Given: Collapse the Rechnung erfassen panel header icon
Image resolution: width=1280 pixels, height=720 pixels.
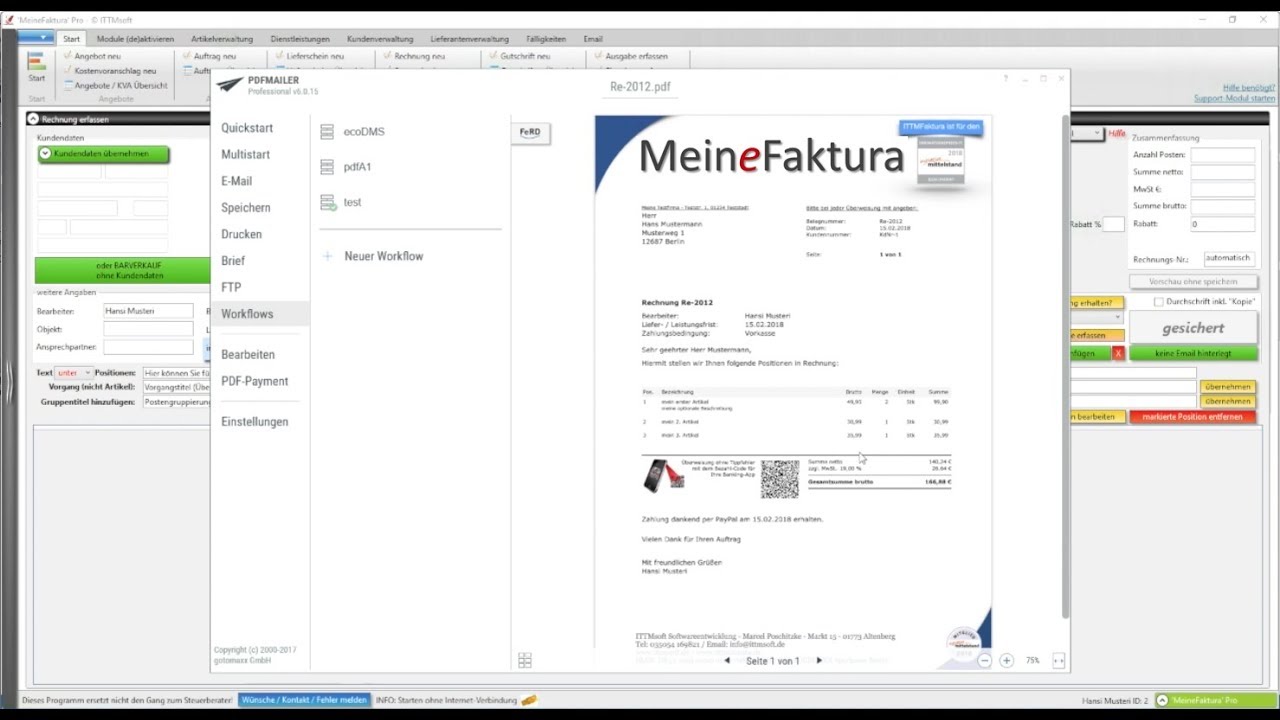Looking at the screenshot, I should coord(33,119).
